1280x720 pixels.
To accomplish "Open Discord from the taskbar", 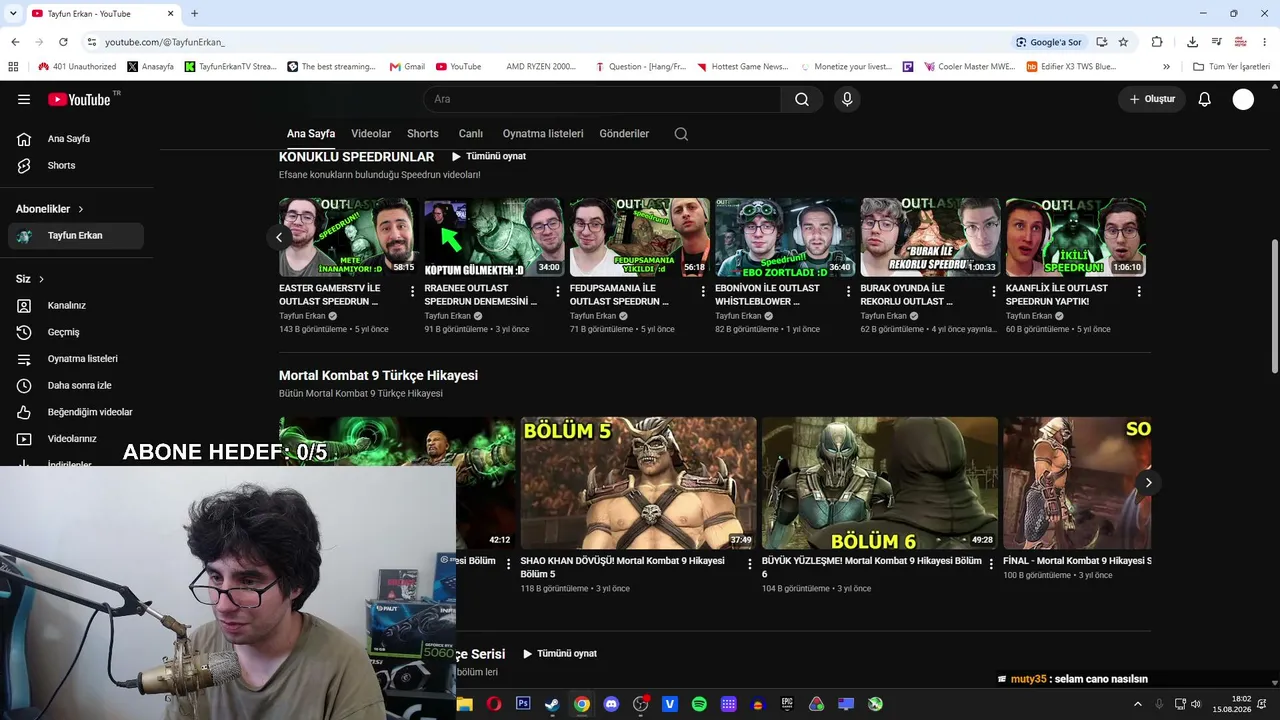I will pos(611,704).
